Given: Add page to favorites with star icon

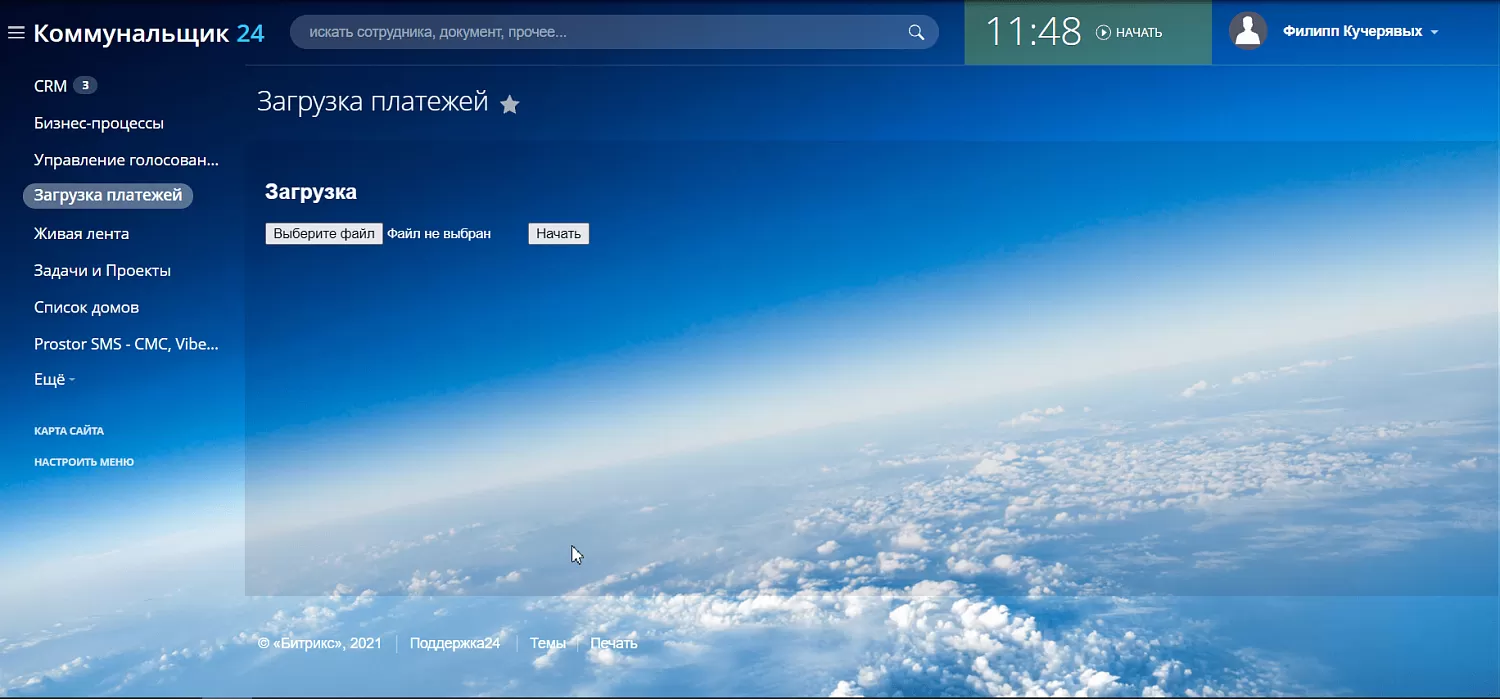Looking at the screenshot, I should (510, 104).
